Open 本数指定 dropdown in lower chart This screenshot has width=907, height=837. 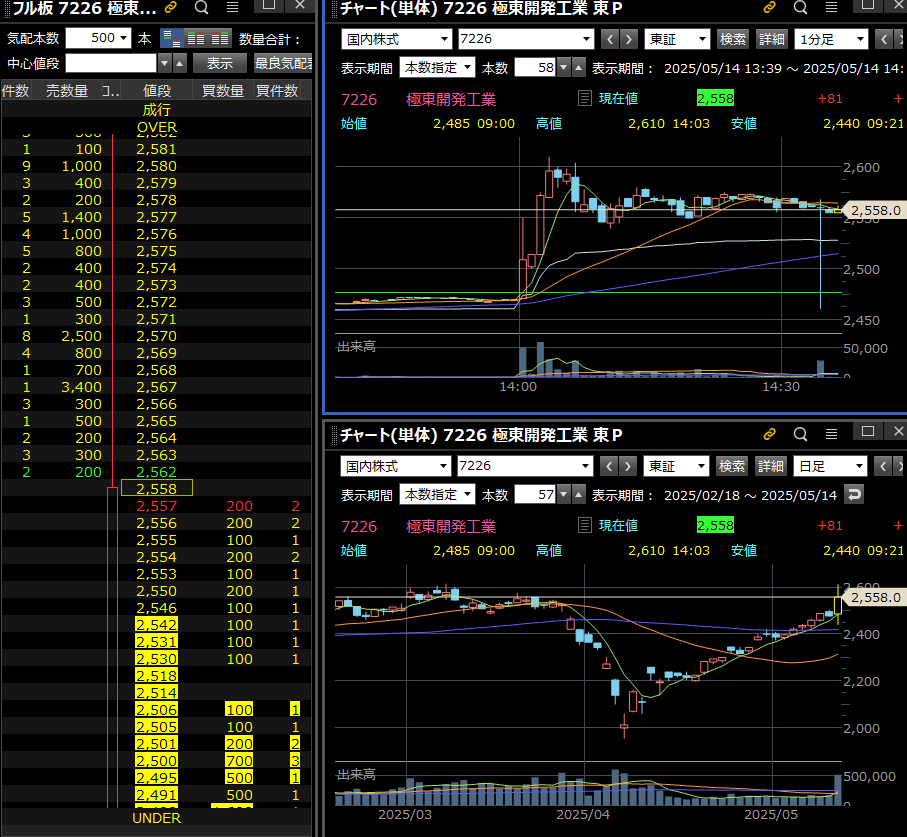coord(437,495)
